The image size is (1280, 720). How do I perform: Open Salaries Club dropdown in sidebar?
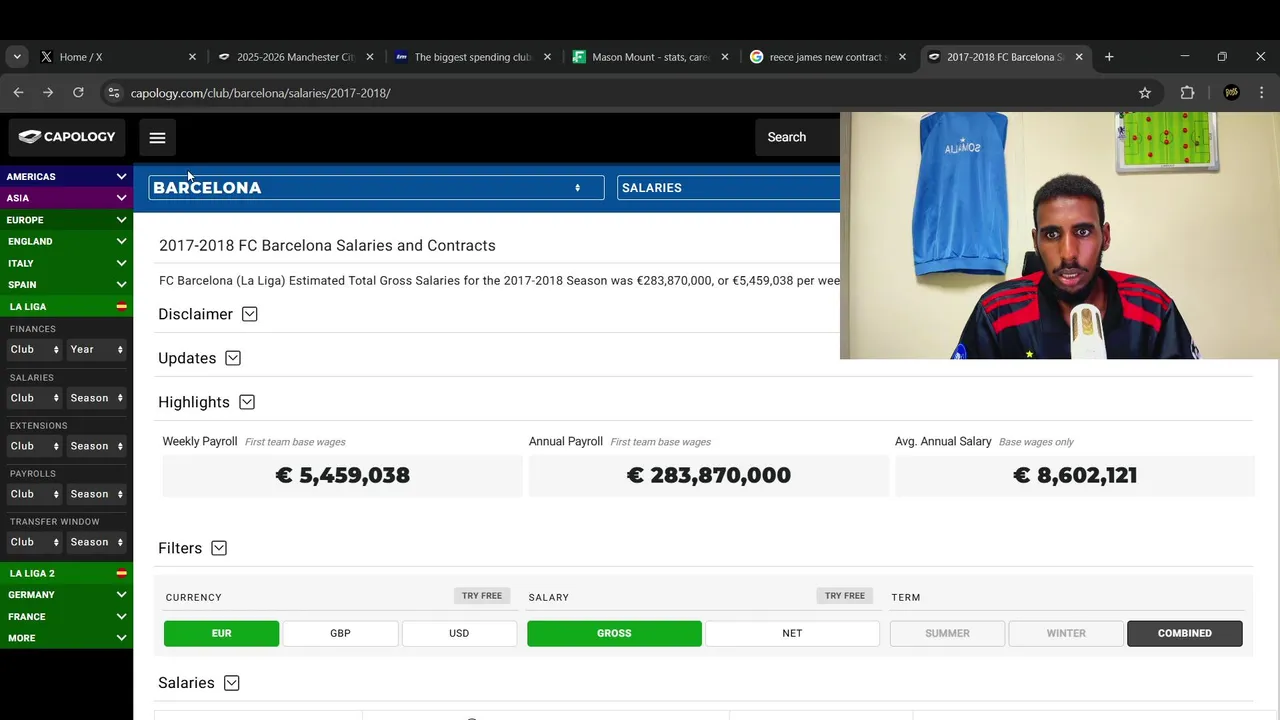[35, 398]
